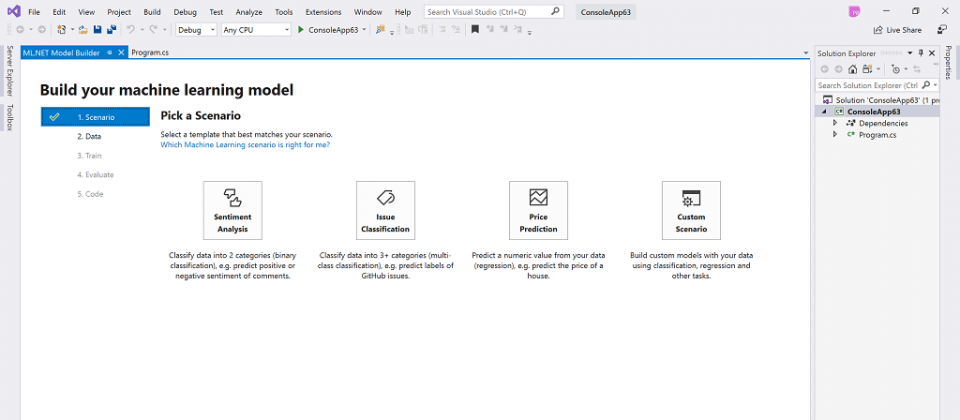Select the Dependencies tree item
This screenshot has width=960, height=420.
point(883,123)
